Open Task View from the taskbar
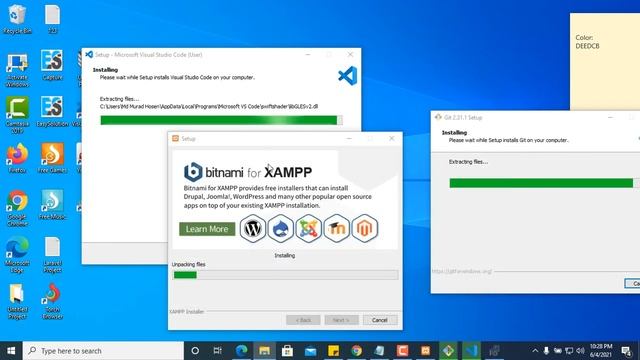The height and width of the screenshot is (360, 640). 218,351
